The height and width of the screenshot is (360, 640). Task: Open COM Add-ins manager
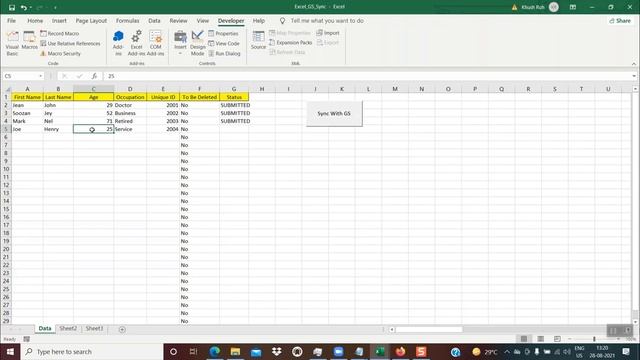[156, 43]
